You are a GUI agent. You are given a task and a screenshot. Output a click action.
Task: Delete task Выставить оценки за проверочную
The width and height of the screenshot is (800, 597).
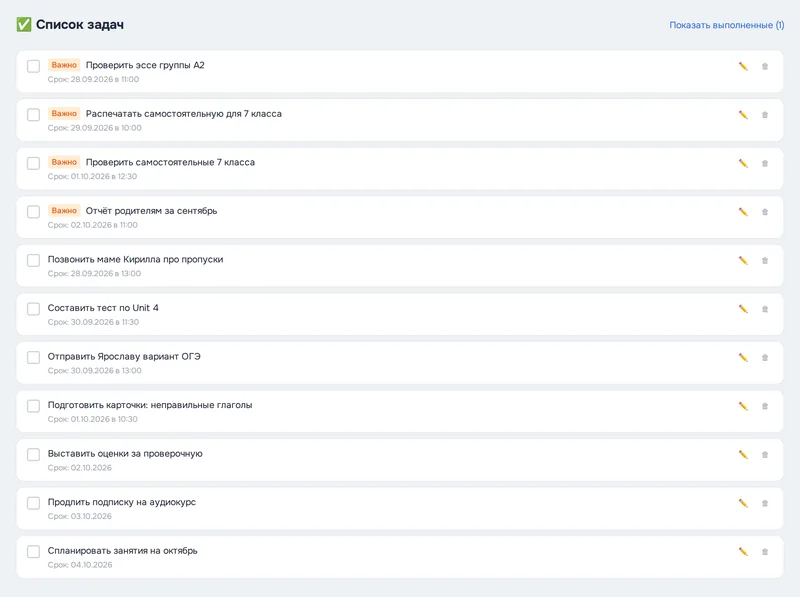[x=765, y=455]
